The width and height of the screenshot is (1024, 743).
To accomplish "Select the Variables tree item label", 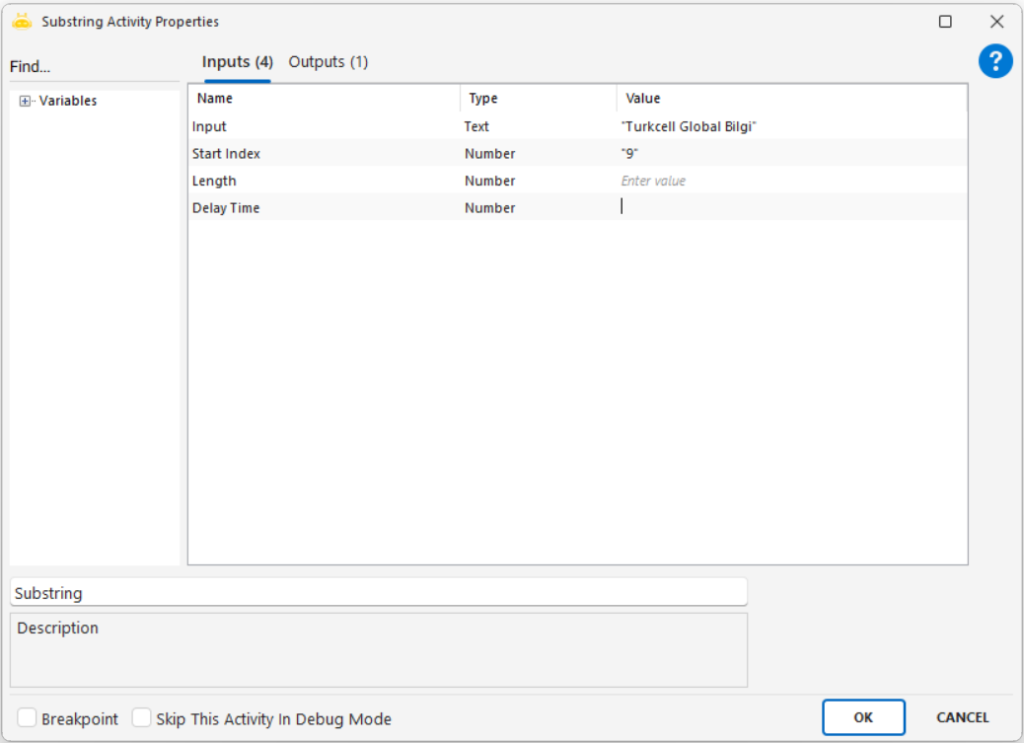I will point(68,101).
